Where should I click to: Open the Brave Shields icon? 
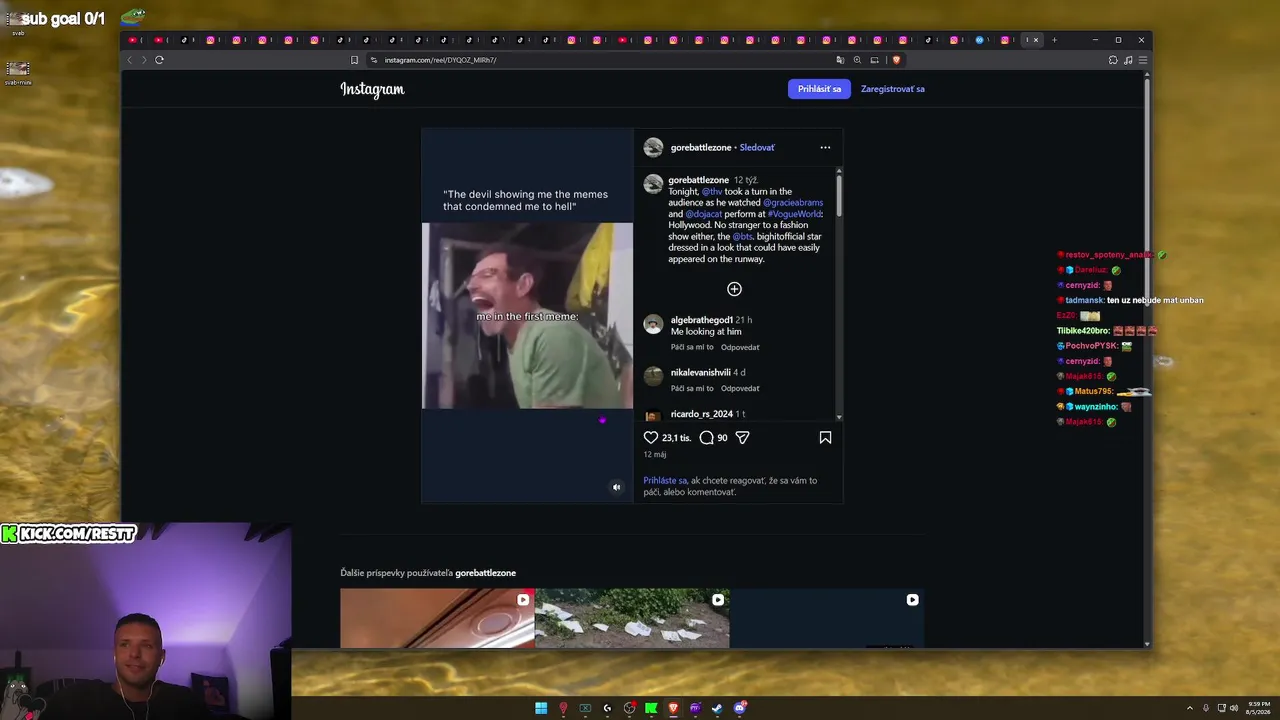click(x=896, y=60)
